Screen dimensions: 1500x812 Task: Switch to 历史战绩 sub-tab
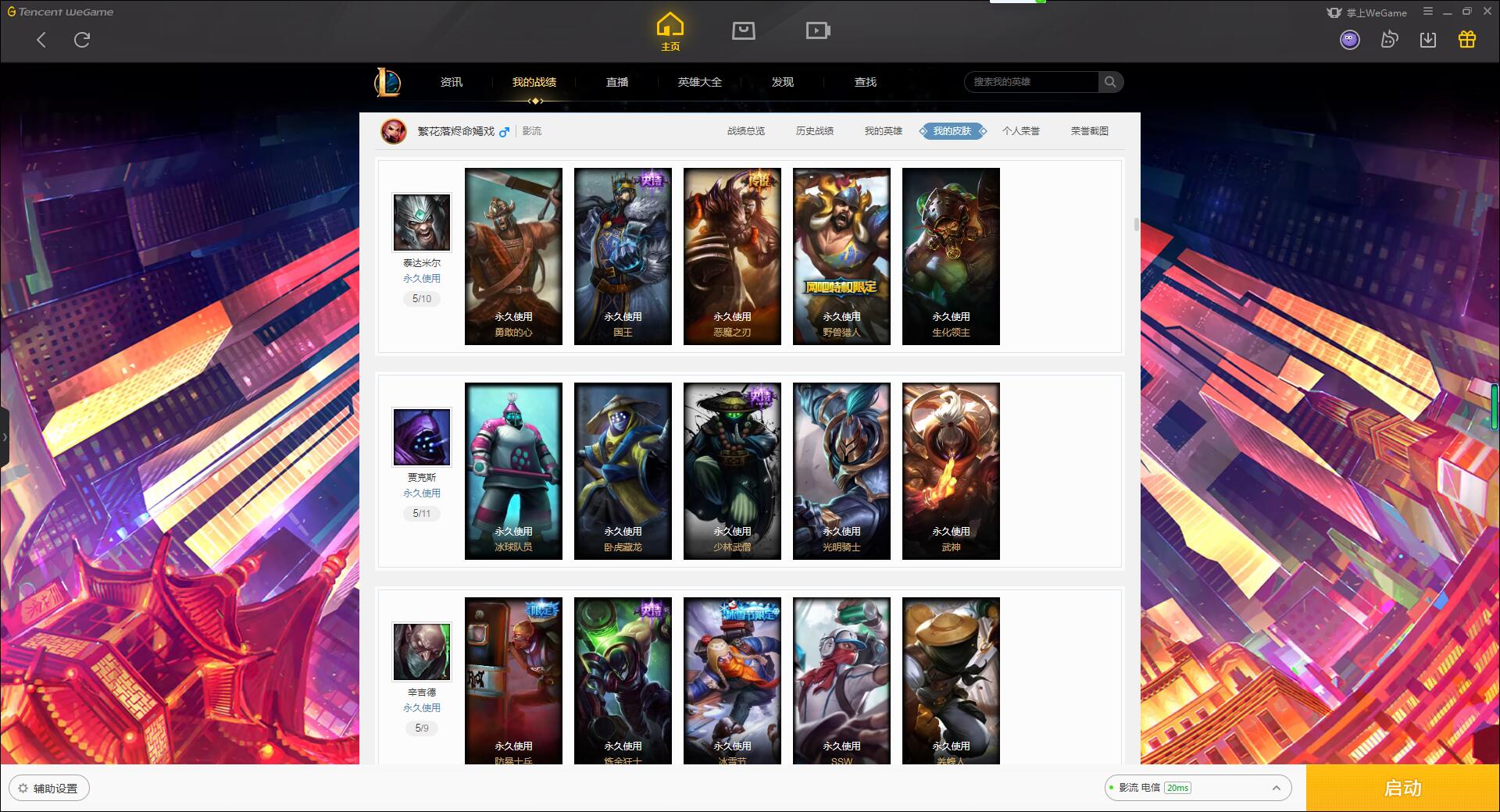pyautogui.click(x=815, y=131)
